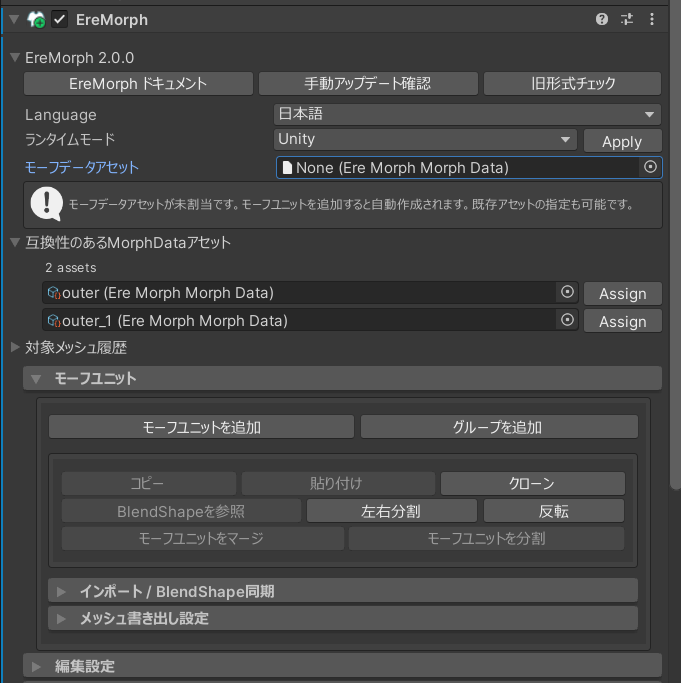Collapse the EreMorph 2.0.0 section
This screenshot has height=683, width=681.
pyautogui.click(x=15, y=57)
